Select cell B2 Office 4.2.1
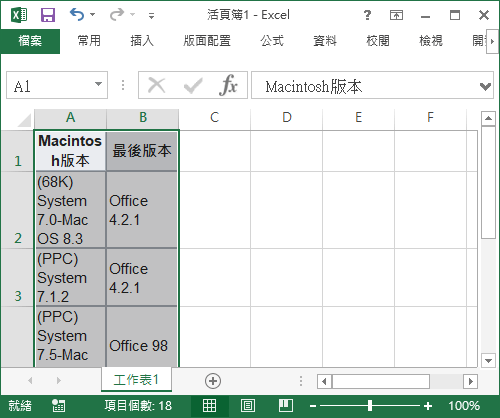The width and height of the screenshot is (500, 418). pos(142,210)
